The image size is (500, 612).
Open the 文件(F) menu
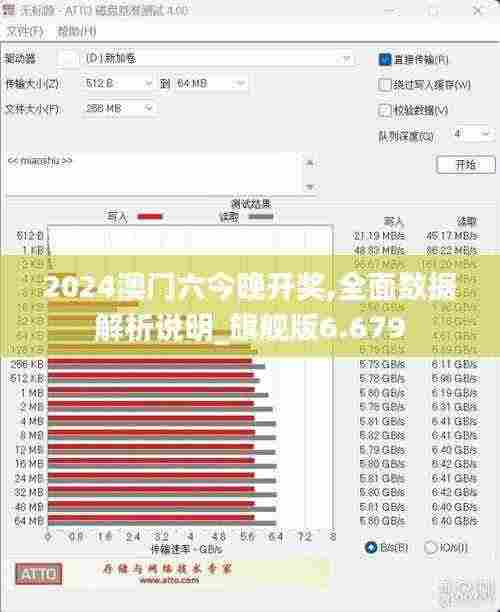point(26,32)
